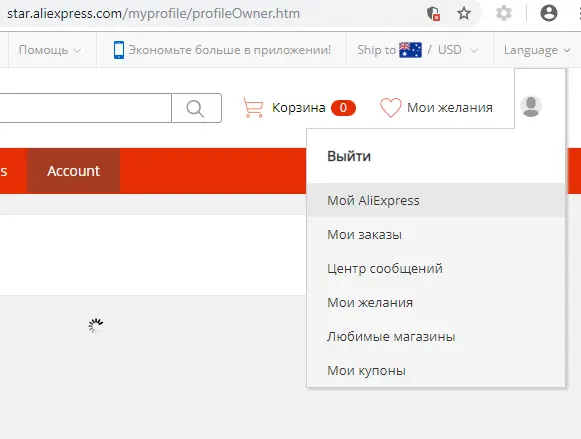Viewport: 581px width, 439px height.
Task: Click the blue mobile phone app icon
Action: click(119, 50)
